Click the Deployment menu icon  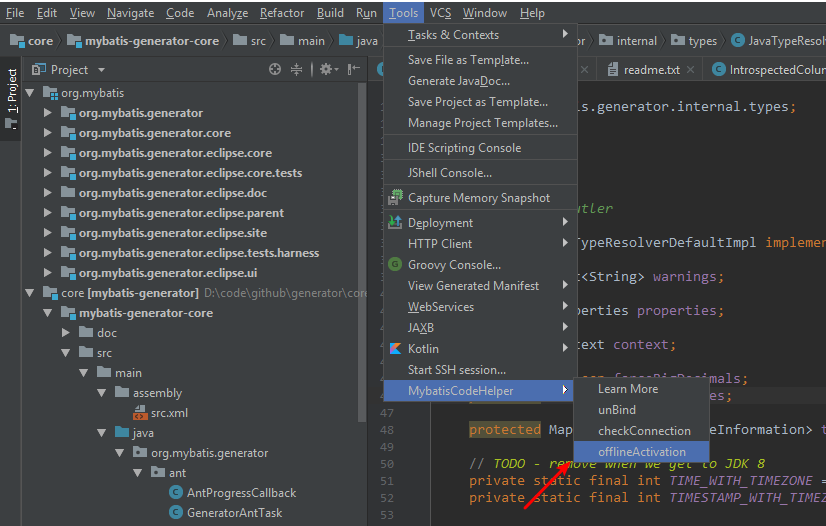[x=395, y=223]
